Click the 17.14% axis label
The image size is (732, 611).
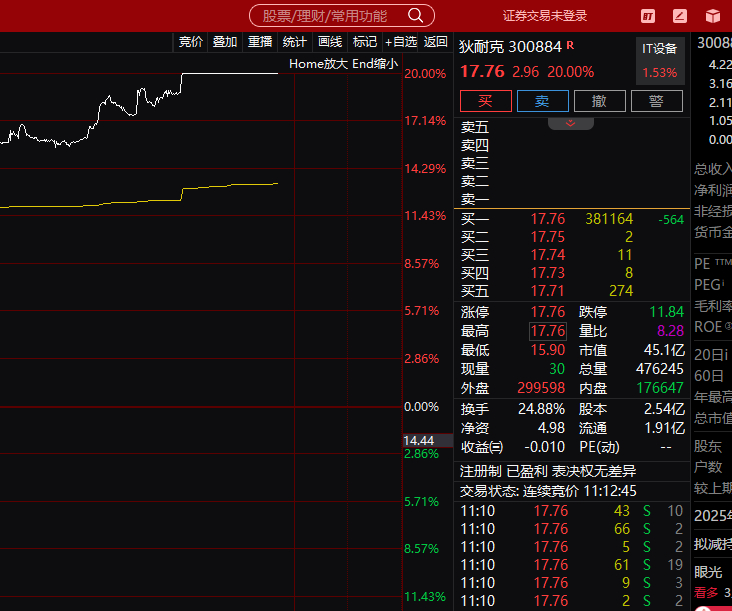[425, 121]
